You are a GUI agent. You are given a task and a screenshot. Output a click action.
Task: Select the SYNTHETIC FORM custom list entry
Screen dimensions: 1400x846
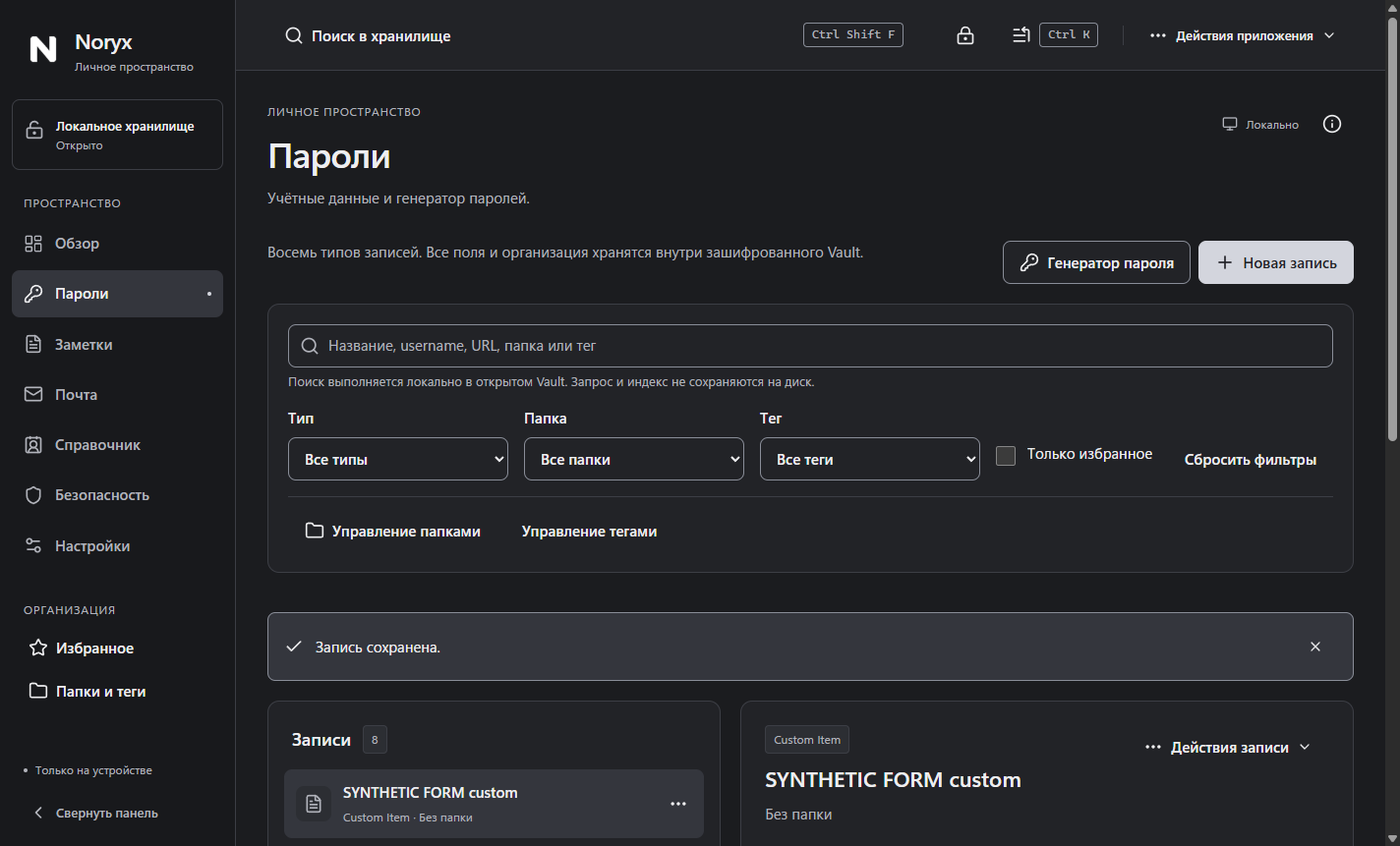494,804
